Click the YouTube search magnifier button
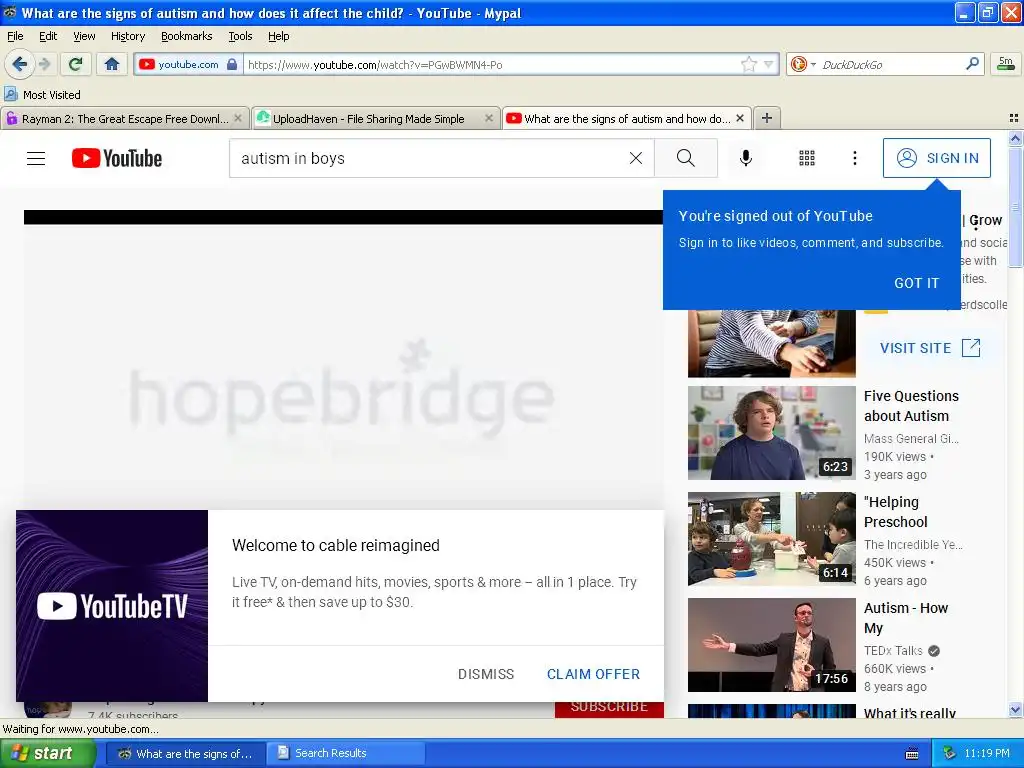1024x768 pixels. point(686,158)
